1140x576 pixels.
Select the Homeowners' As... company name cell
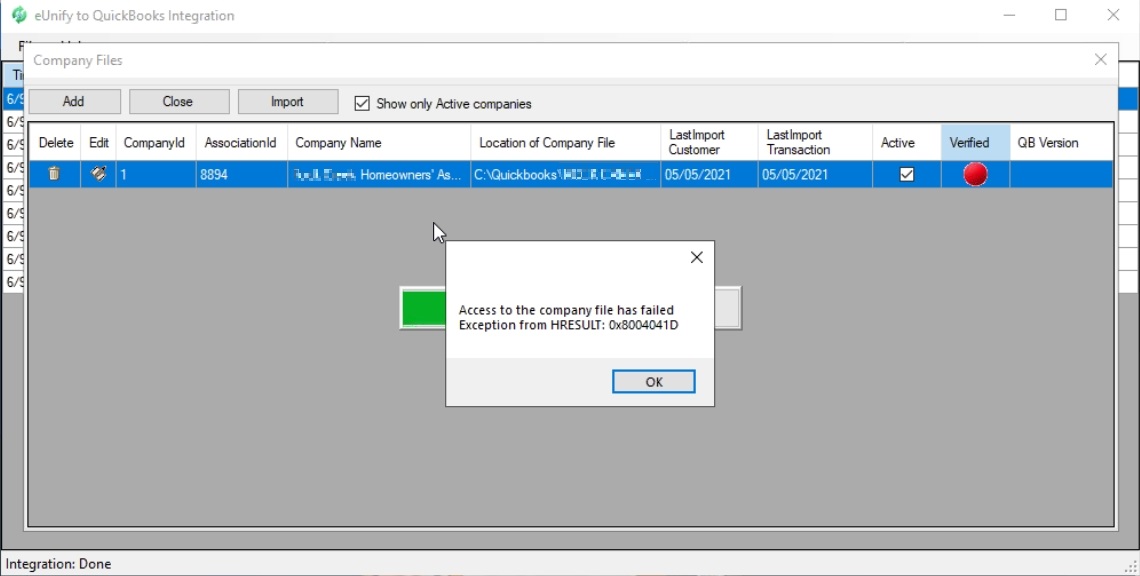point(379,175)
